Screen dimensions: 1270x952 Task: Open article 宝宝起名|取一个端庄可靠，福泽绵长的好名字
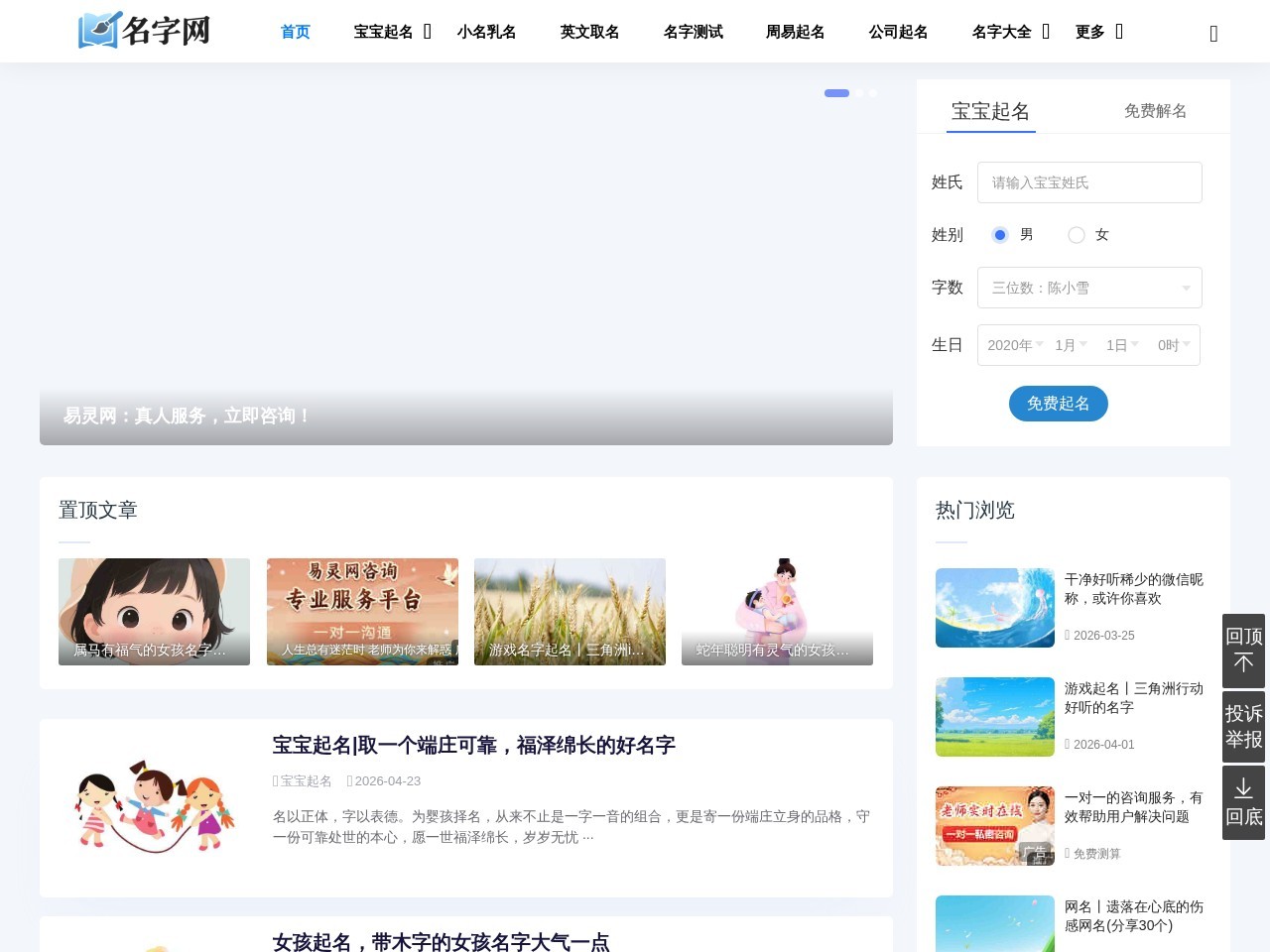[473, 745]
